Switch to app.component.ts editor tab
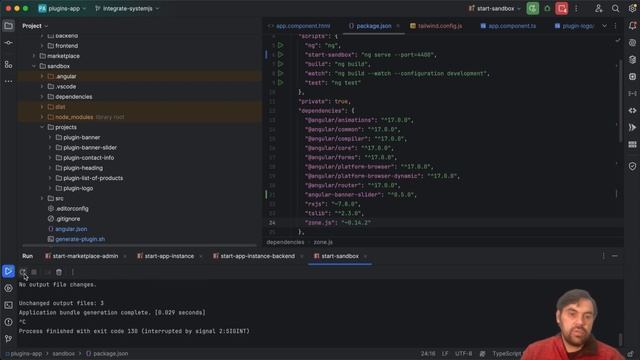 (508, 26)
